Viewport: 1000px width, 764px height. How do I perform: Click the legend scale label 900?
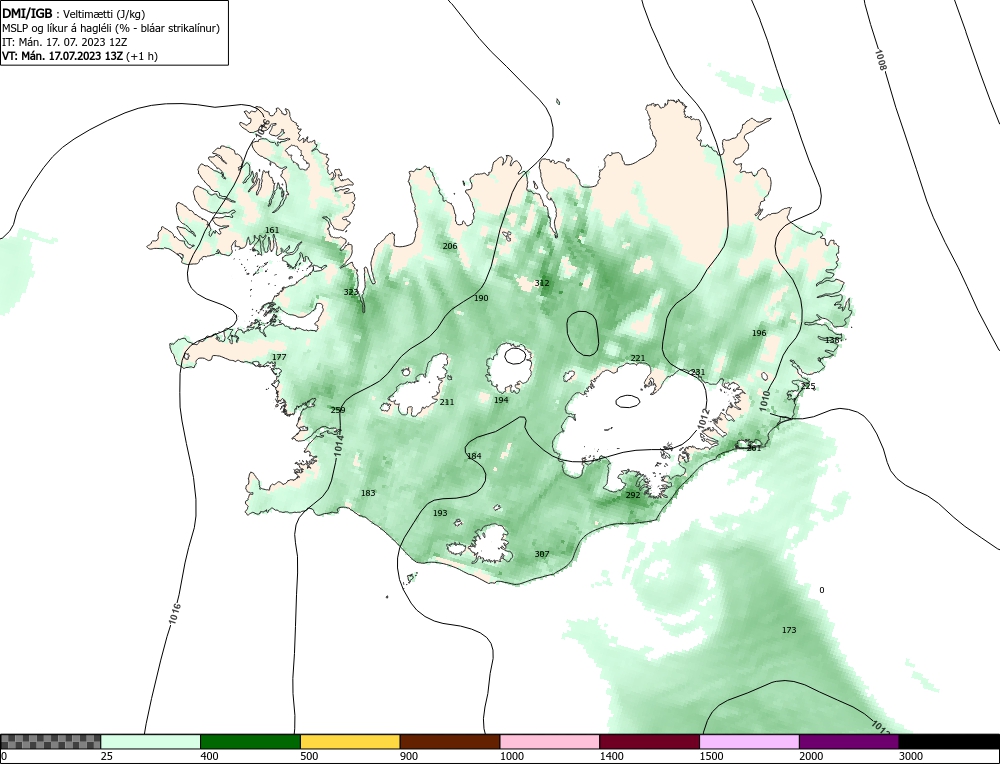pos(408,757)
